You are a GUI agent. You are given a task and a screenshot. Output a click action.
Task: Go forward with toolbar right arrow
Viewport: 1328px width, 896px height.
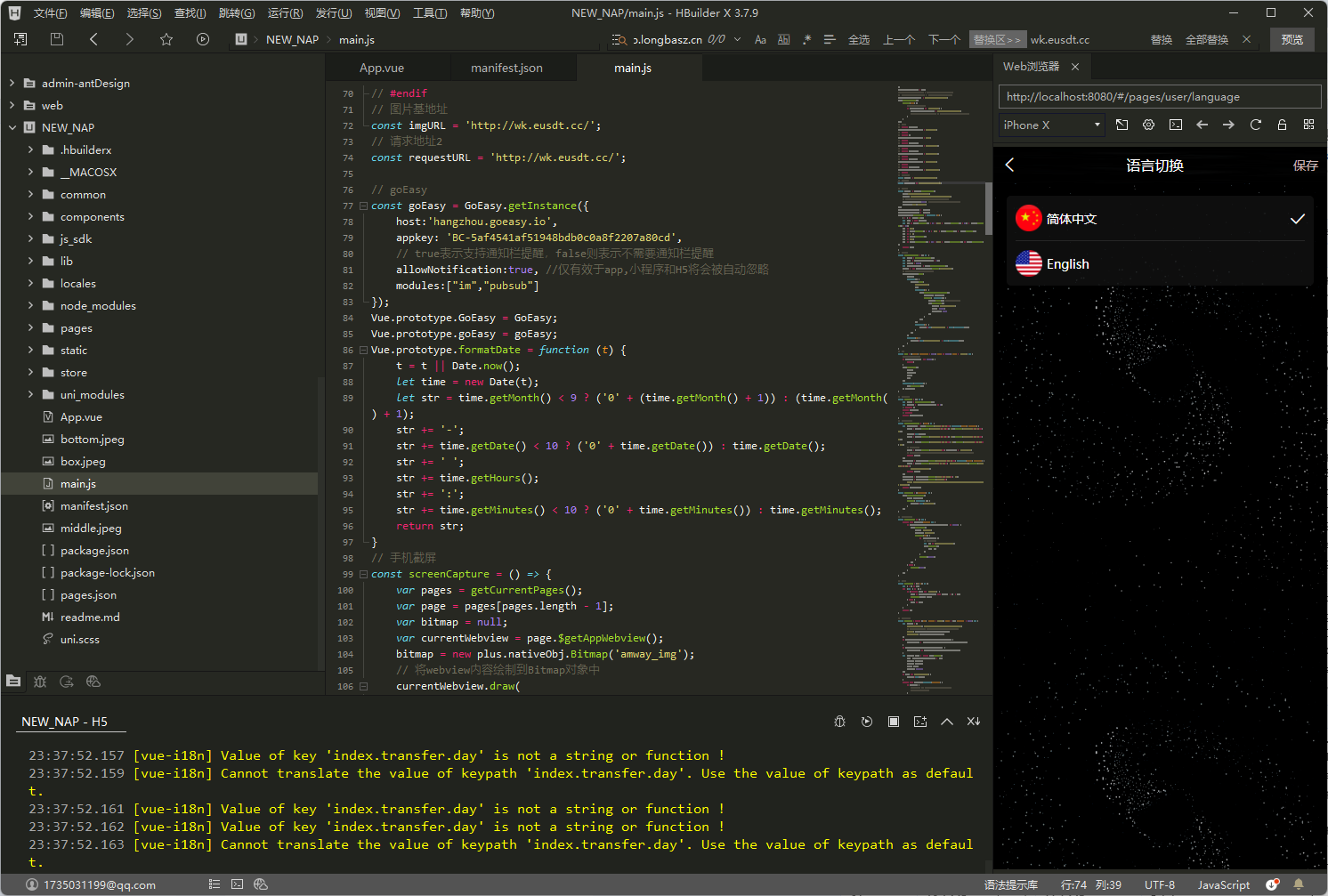pos(130,39)
